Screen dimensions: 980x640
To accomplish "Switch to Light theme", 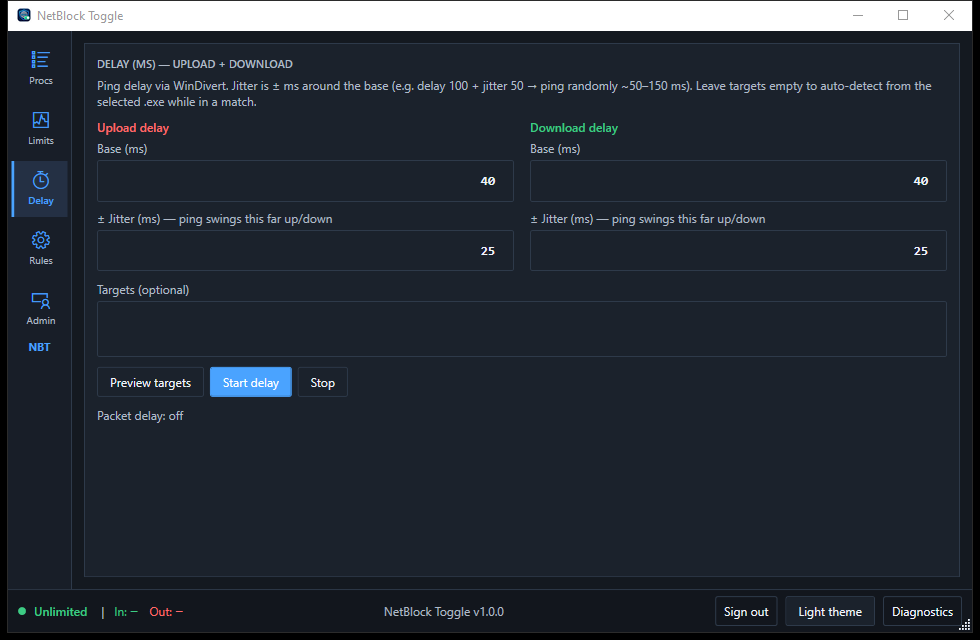I will (x=830, y=611).
